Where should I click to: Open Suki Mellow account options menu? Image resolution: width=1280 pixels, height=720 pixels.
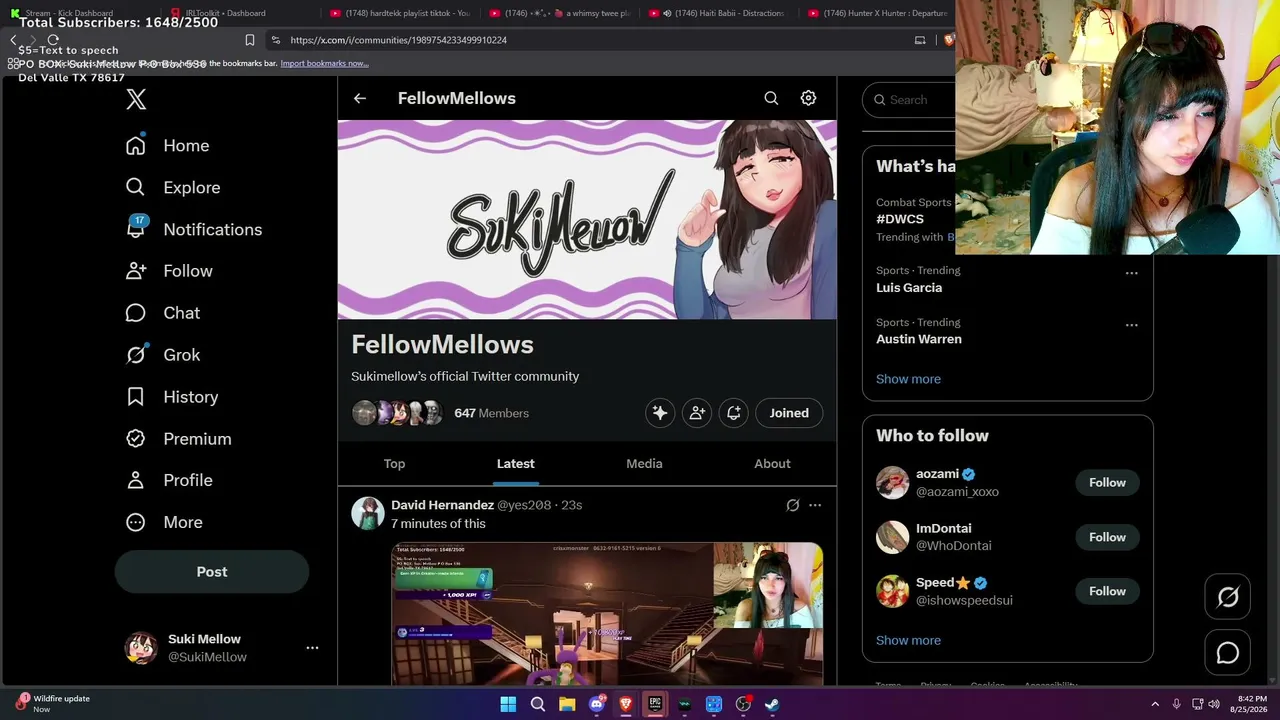click(312, 648)
